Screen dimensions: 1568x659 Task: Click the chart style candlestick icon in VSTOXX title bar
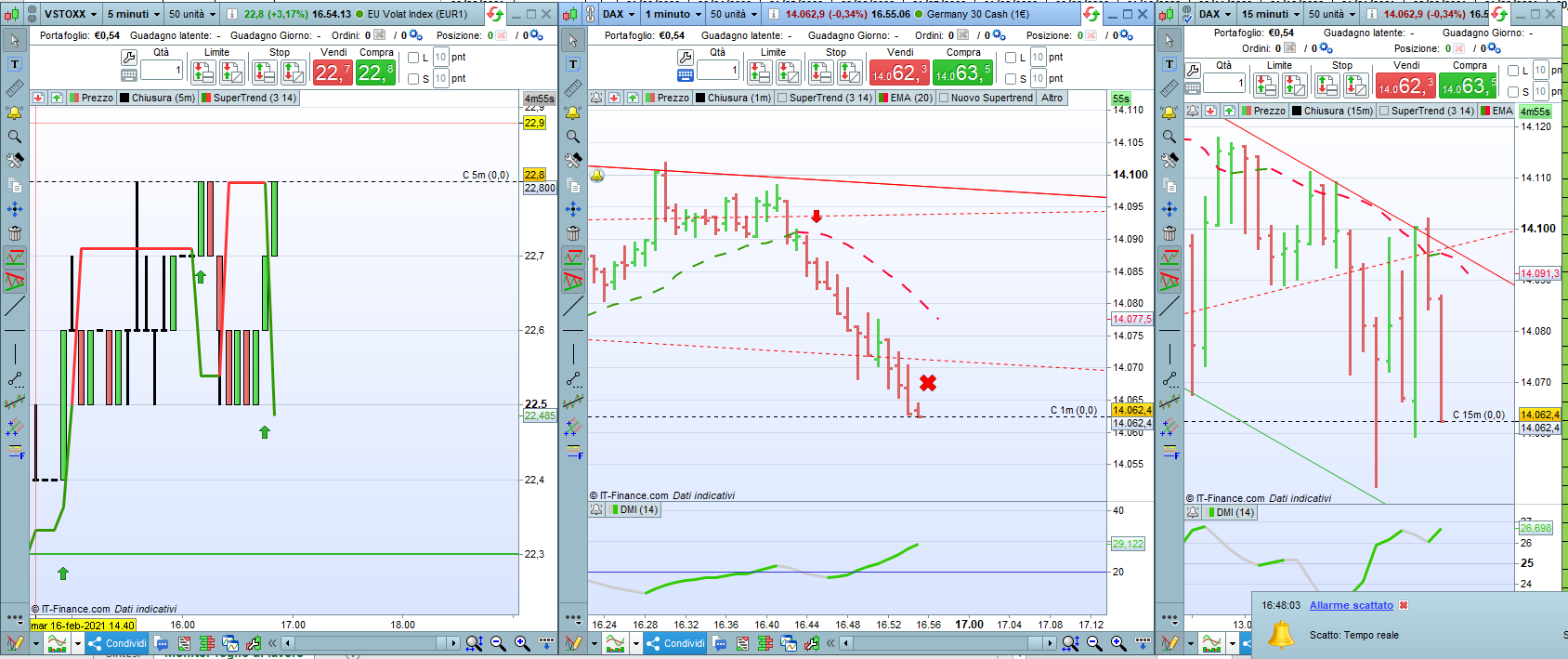coord(13,14)
